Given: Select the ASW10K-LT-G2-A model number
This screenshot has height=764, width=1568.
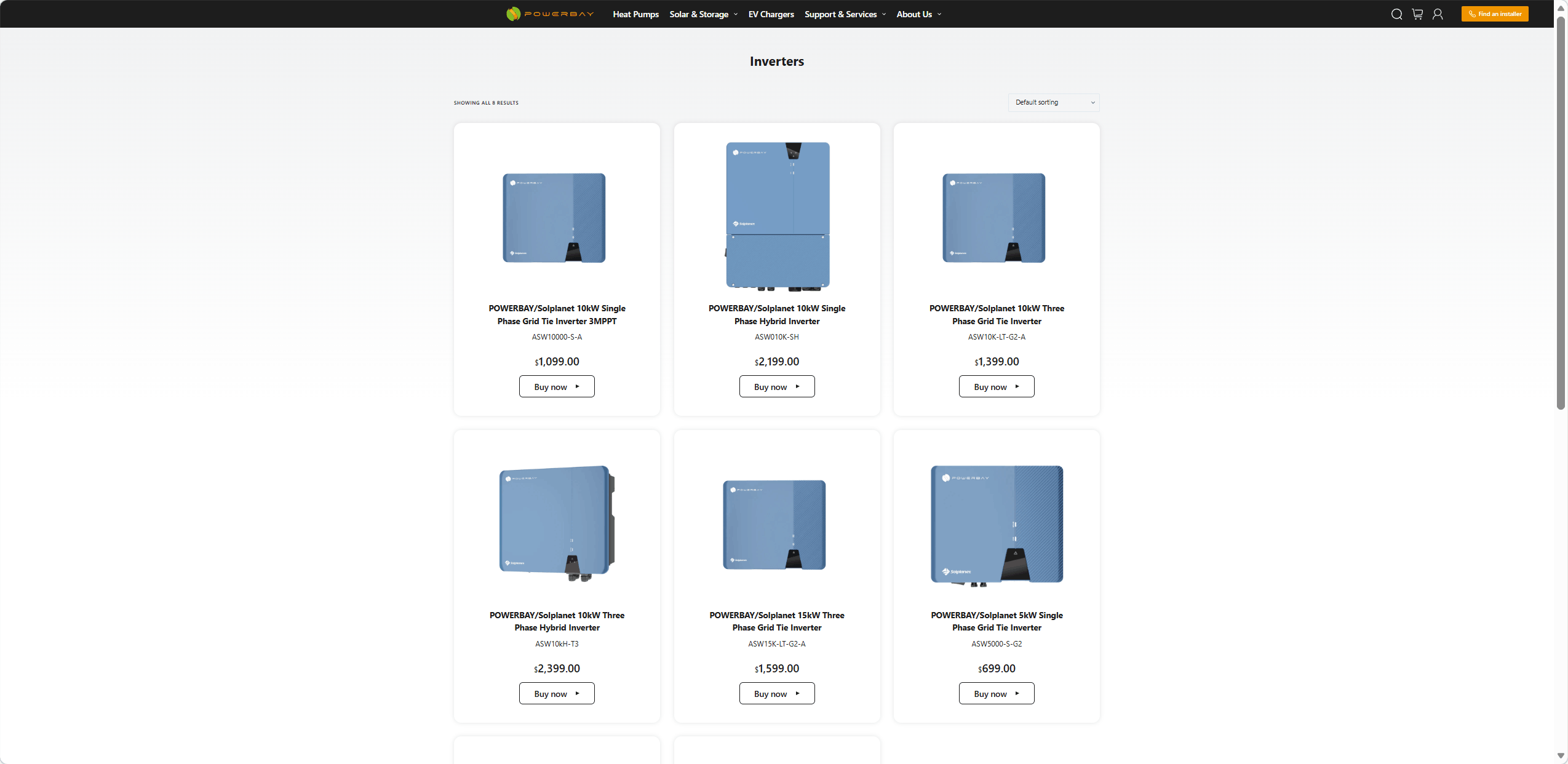Looking at the screenshot, I should coord(997,337).
